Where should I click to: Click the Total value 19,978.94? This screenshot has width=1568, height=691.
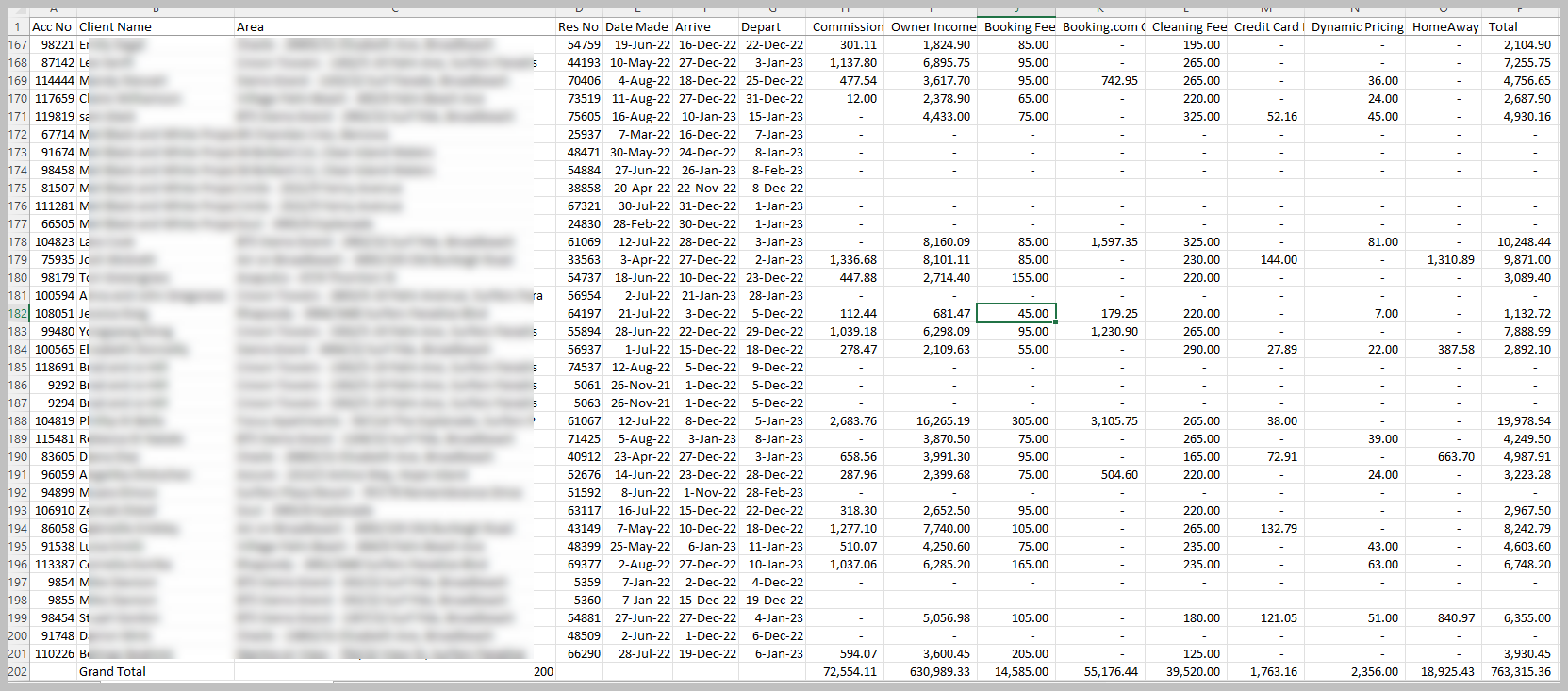[x=1523, y=421]
